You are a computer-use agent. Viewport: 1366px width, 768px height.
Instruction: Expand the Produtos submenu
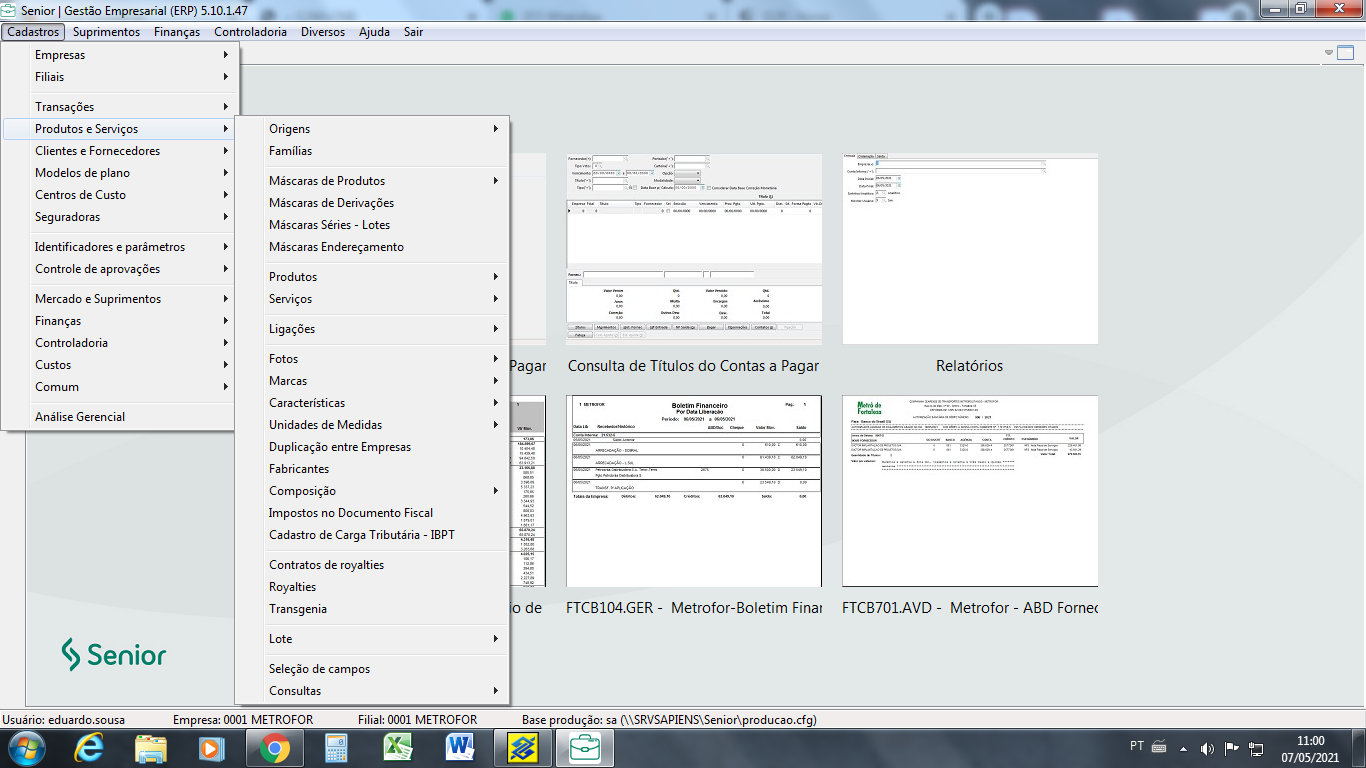point(372,277)
